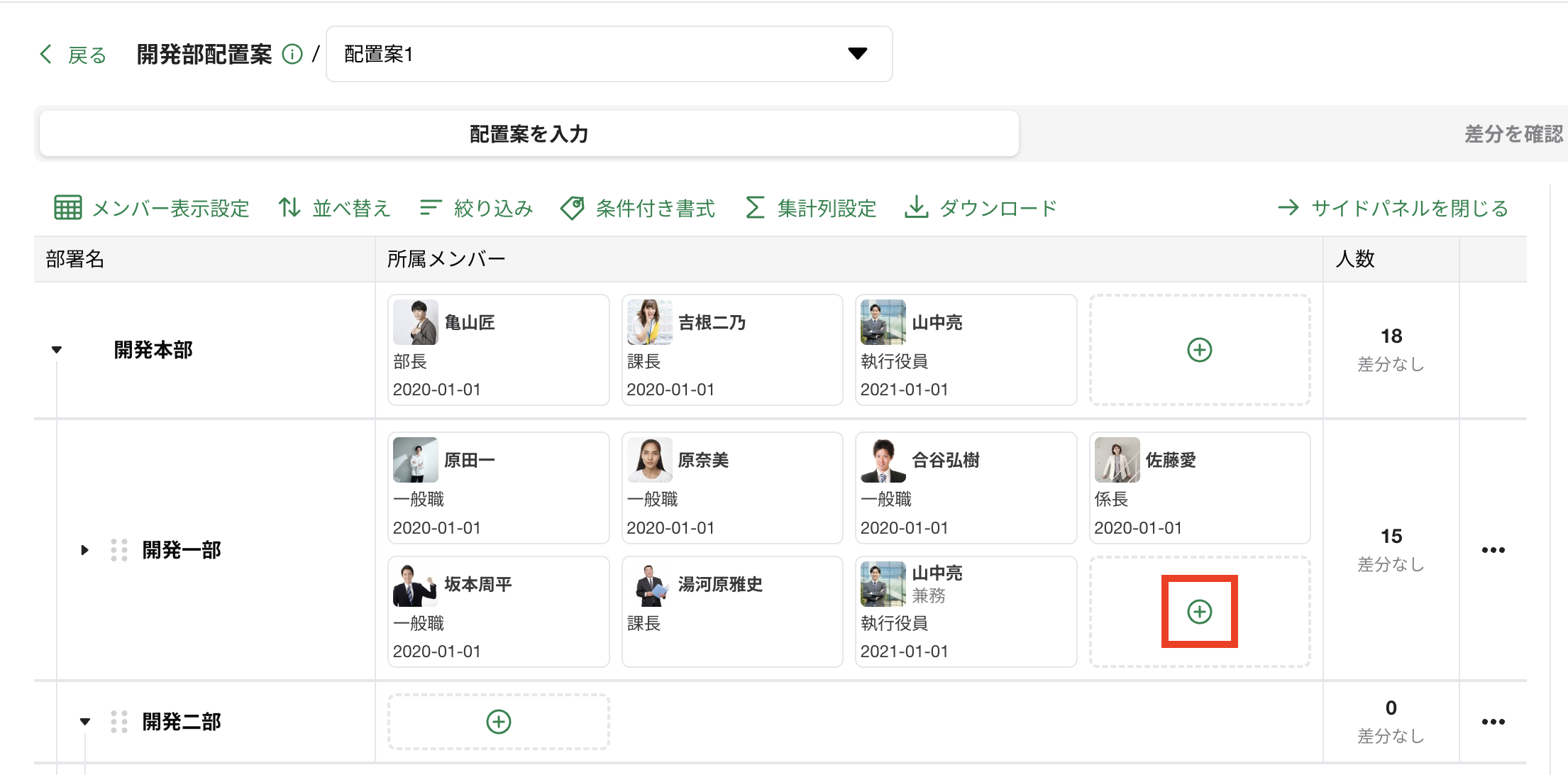Open 集計列設定 sigma icon
Image resolution: width=1568 pixels, height=775 pixels.
[x=755, y=208]
